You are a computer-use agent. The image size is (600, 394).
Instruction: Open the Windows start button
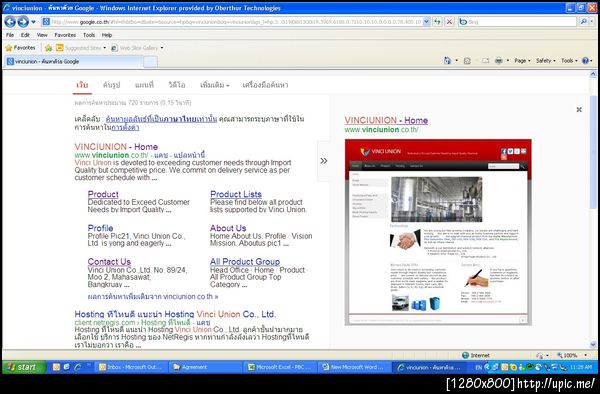(24, 367)
